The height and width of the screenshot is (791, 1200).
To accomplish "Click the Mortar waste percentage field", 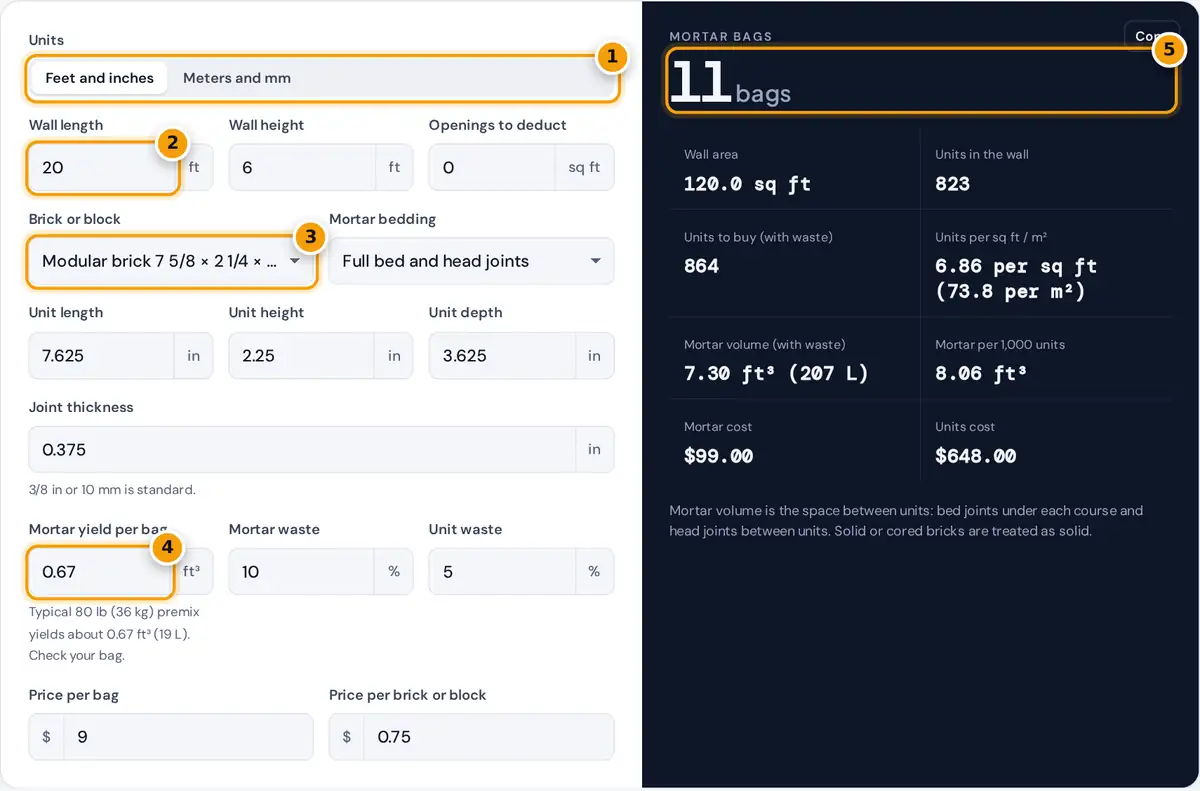I will click(302, 572).
